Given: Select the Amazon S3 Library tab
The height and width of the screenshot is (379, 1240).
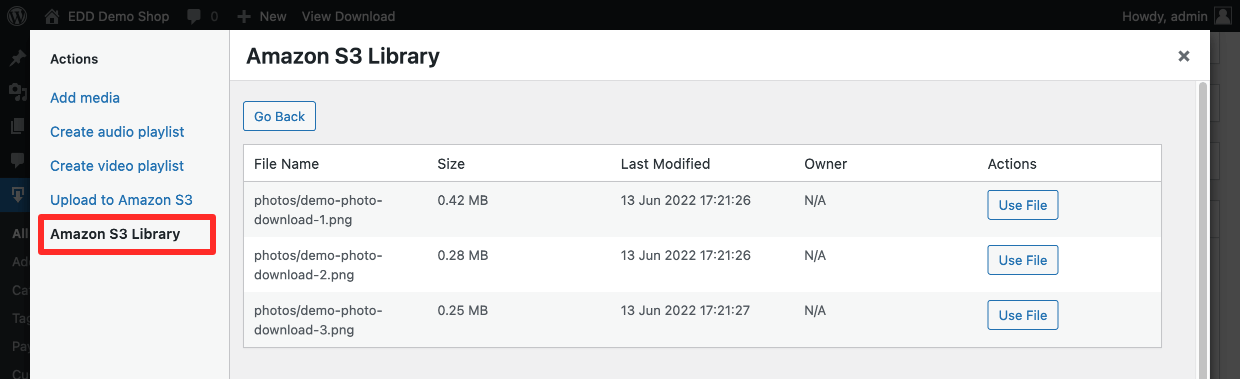Looking at the screenshot, I should coord(115,234).
